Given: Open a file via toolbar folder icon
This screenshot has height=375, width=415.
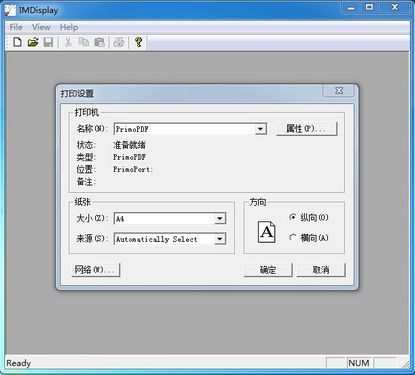Looking at the screenshot, I should (x=33, y=42).
